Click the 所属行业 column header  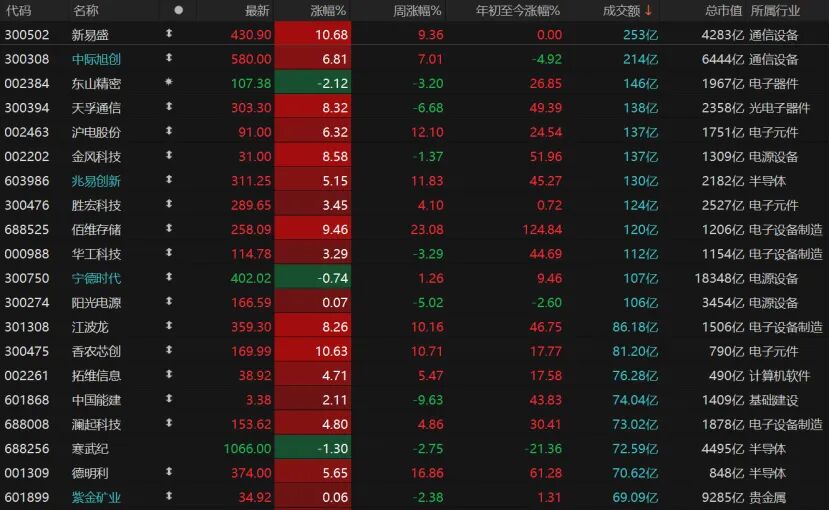774,10
